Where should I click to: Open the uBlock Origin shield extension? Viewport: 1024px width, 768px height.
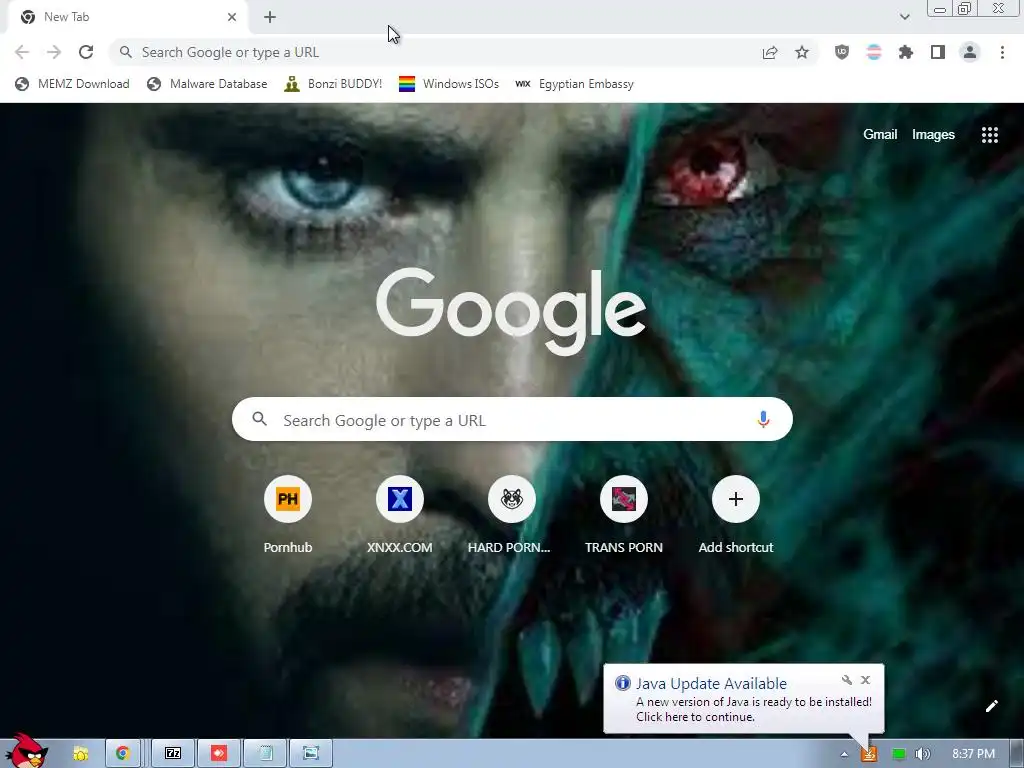(x=842, y=52)
